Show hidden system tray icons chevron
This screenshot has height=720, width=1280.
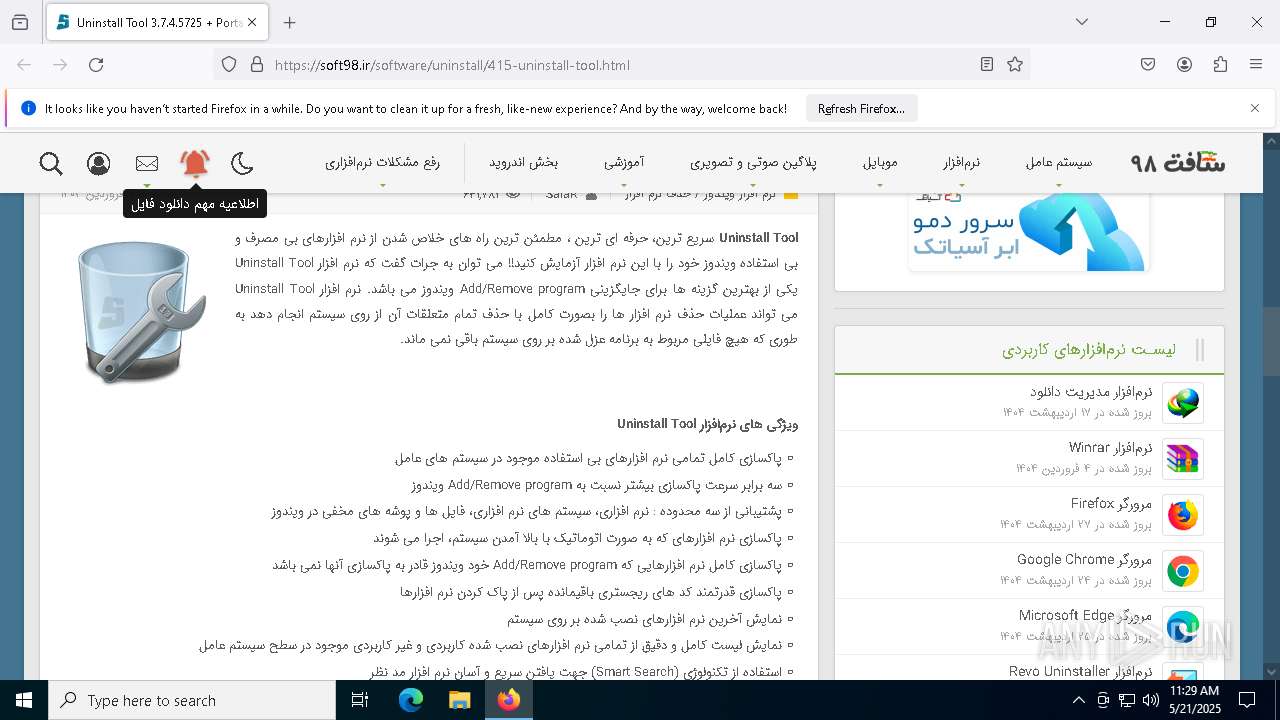click(x=1078, y=700)
